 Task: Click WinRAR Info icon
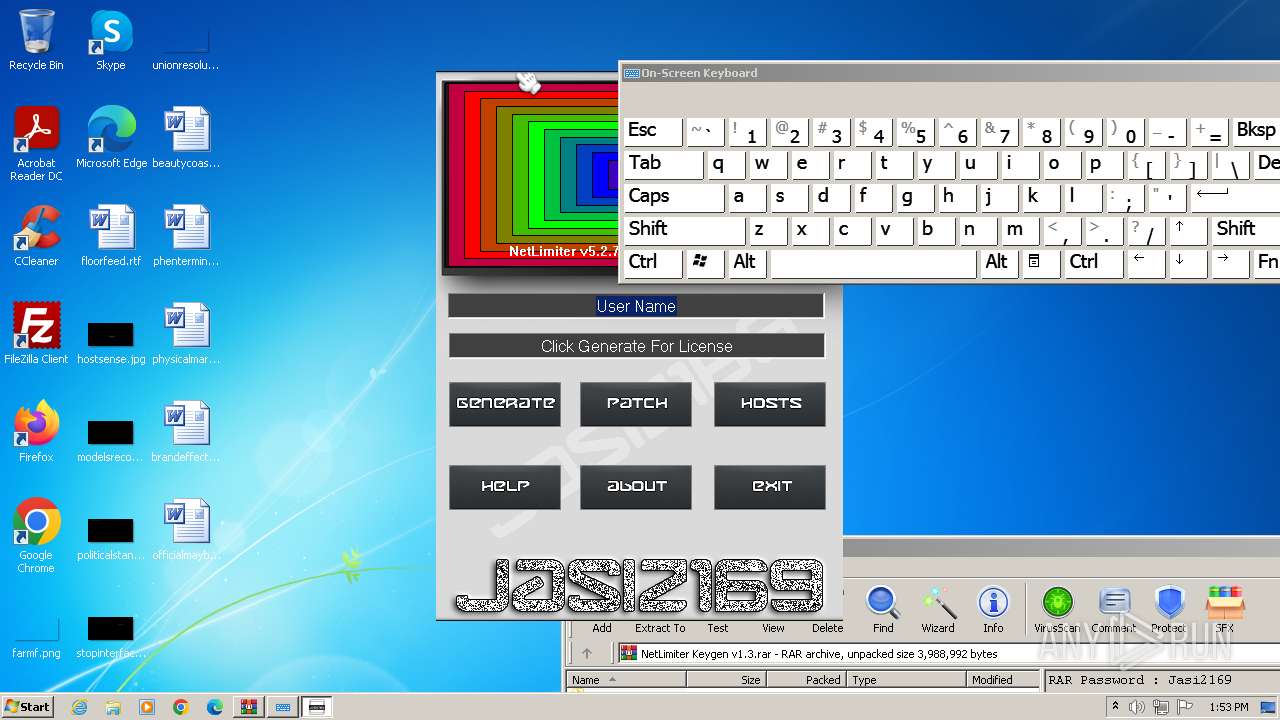(x=993, y=609)
